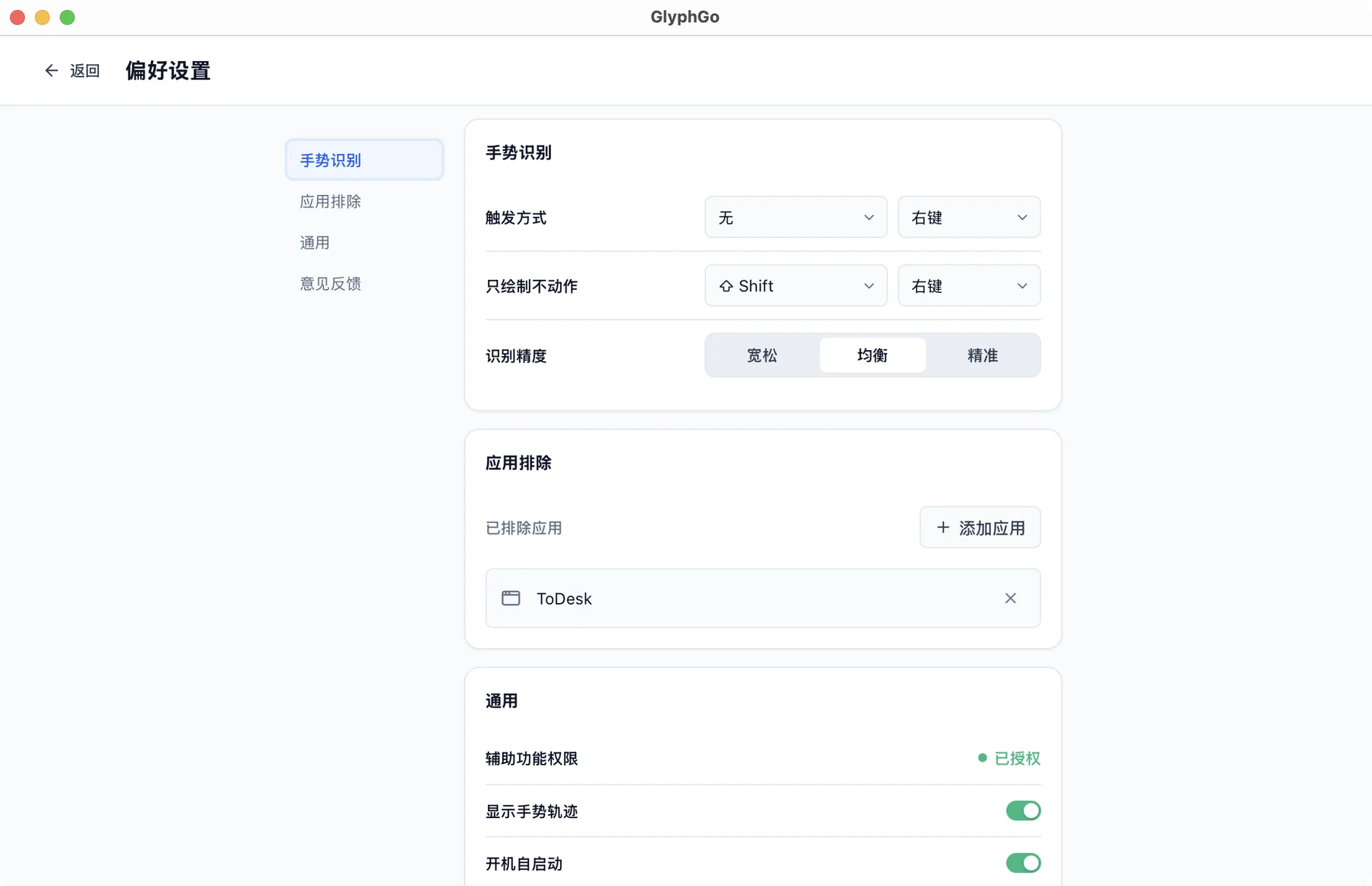Image resolution: width=1372 pixels, height=886 pixels.
Task: Close the GlyphGo window with red button
Action: [18, 17]
